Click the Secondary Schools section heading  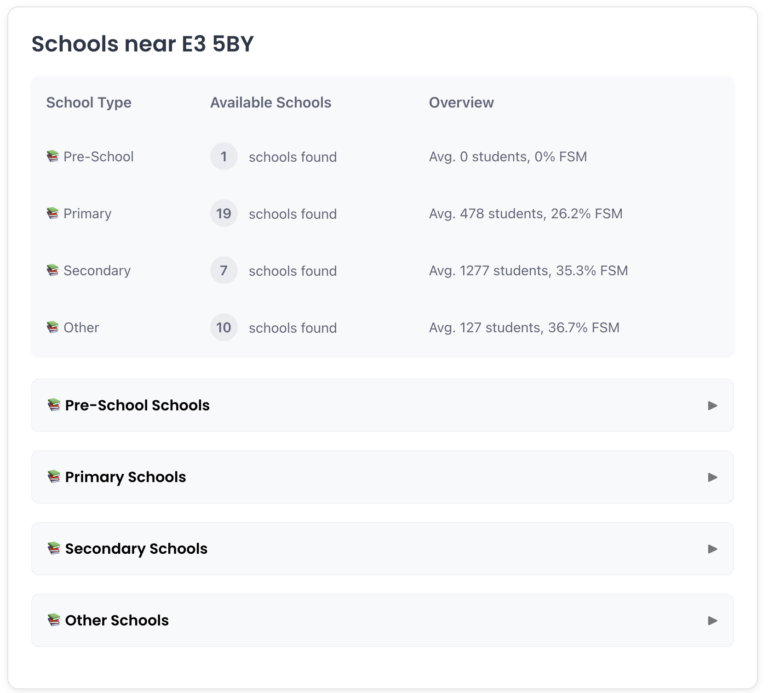point(136,549)
